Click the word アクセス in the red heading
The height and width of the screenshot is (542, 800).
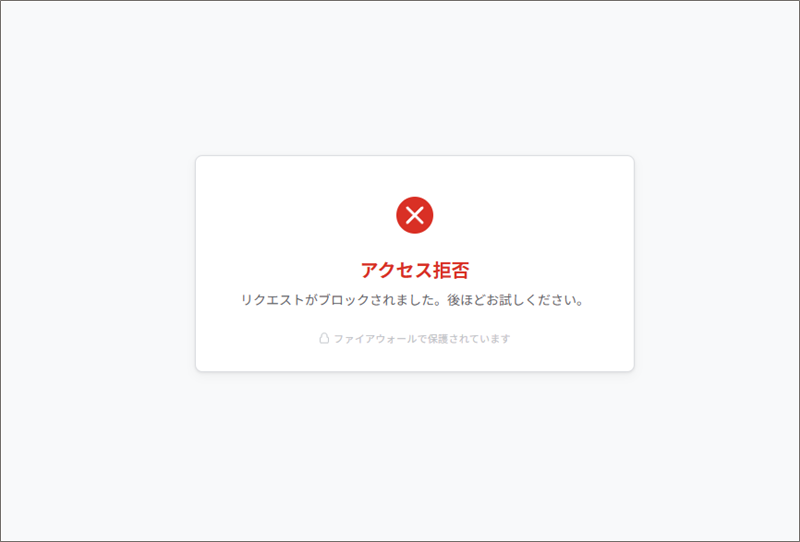click(x=396, y=270)
